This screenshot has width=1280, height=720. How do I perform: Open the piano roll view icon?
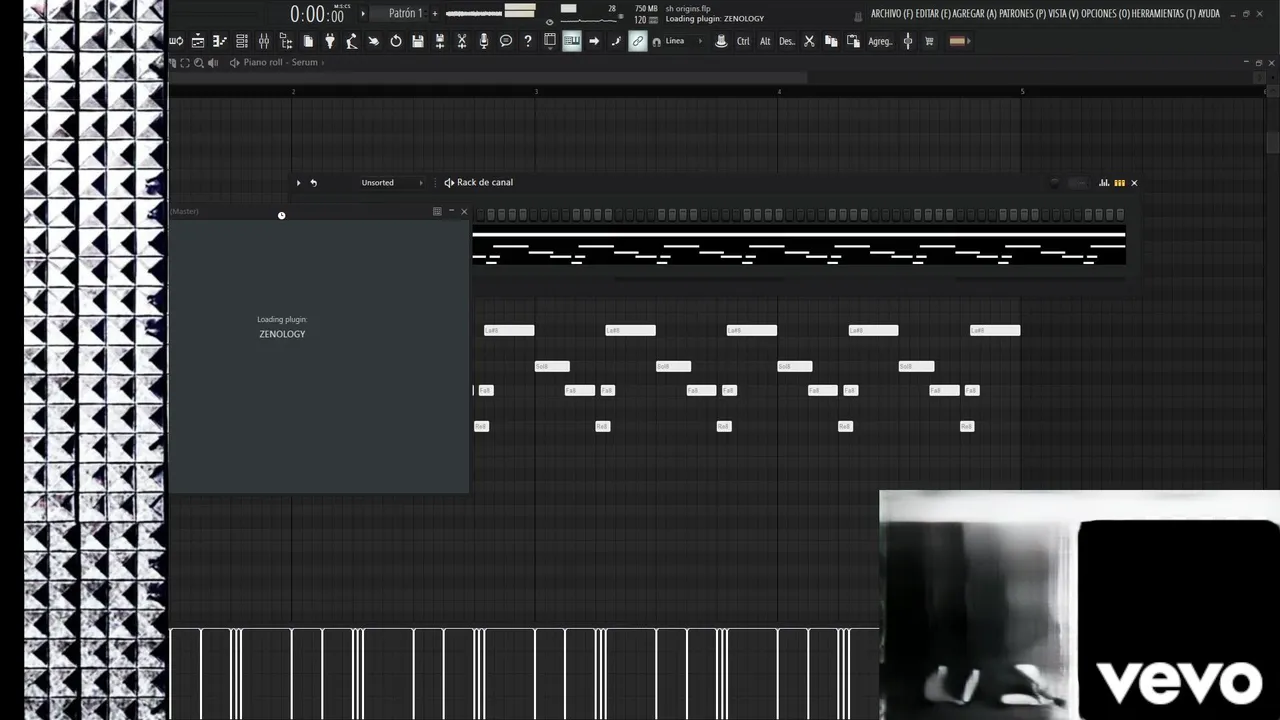click(x=220, y=41)
